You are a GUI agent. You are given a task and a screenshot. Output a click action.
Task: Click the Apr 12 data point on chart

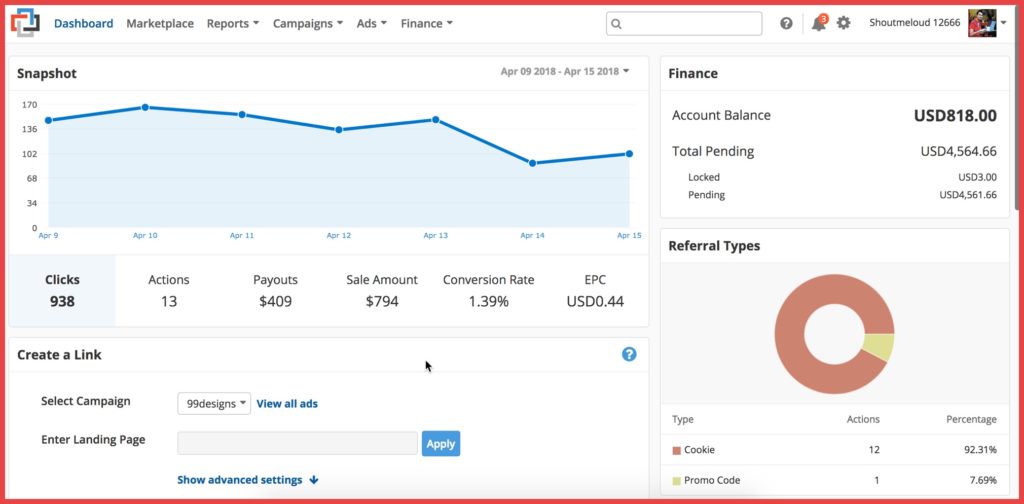tap(338, 130)
